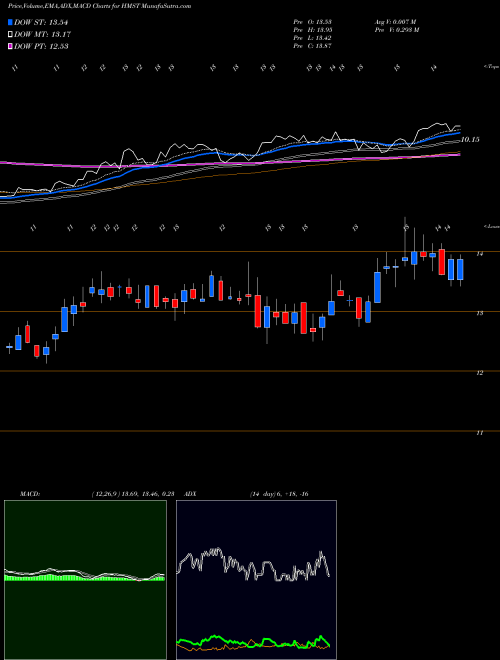Click the chart title mentioning HMST MunafaSutra.com
Image resolution: width=500 pixels, height=660 pixels.
pyautogui.click(x=99, y=6)
